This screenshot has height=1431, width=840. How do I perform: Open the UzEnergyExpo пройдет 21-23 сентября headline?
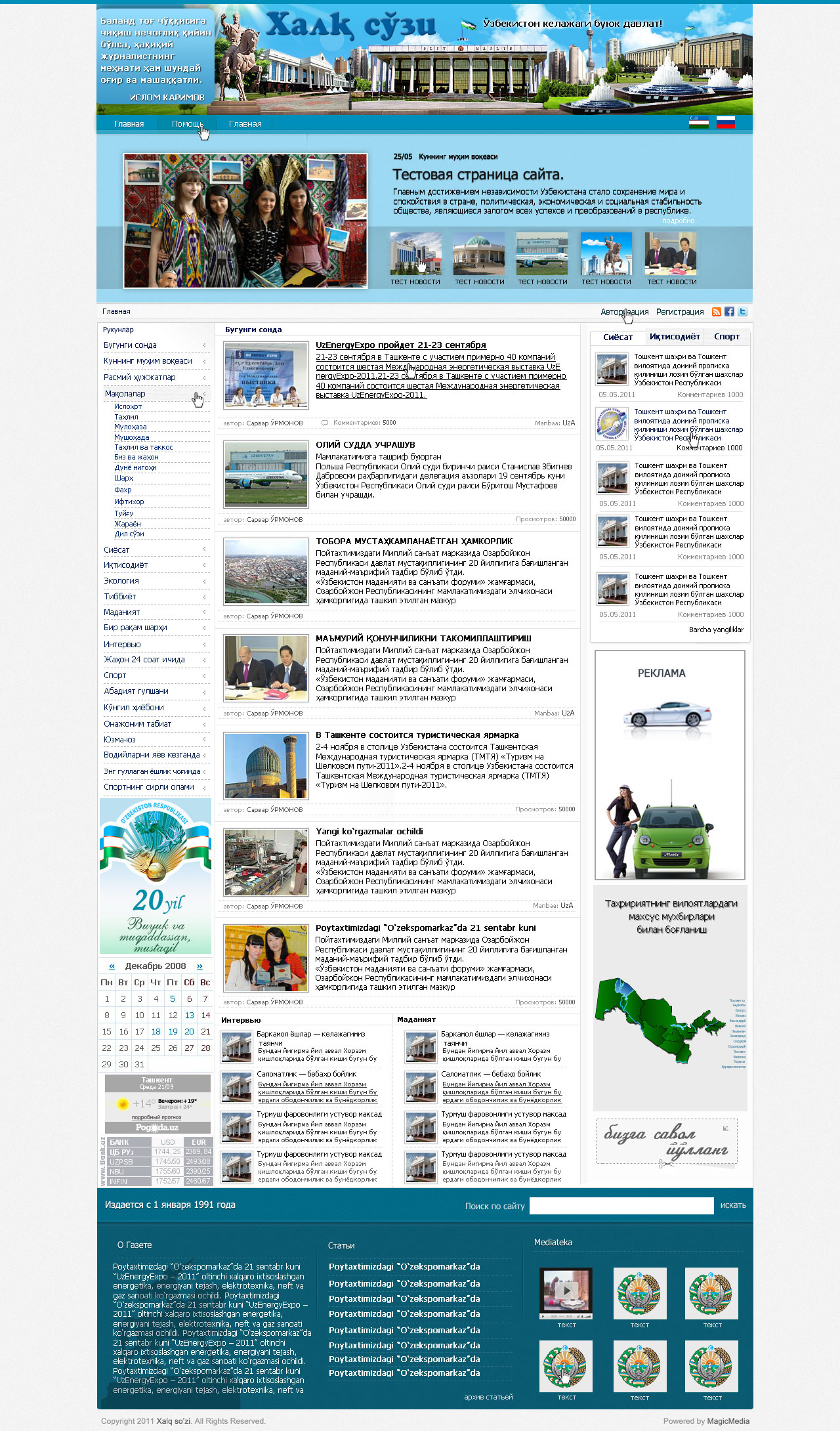tap(401, 345)
